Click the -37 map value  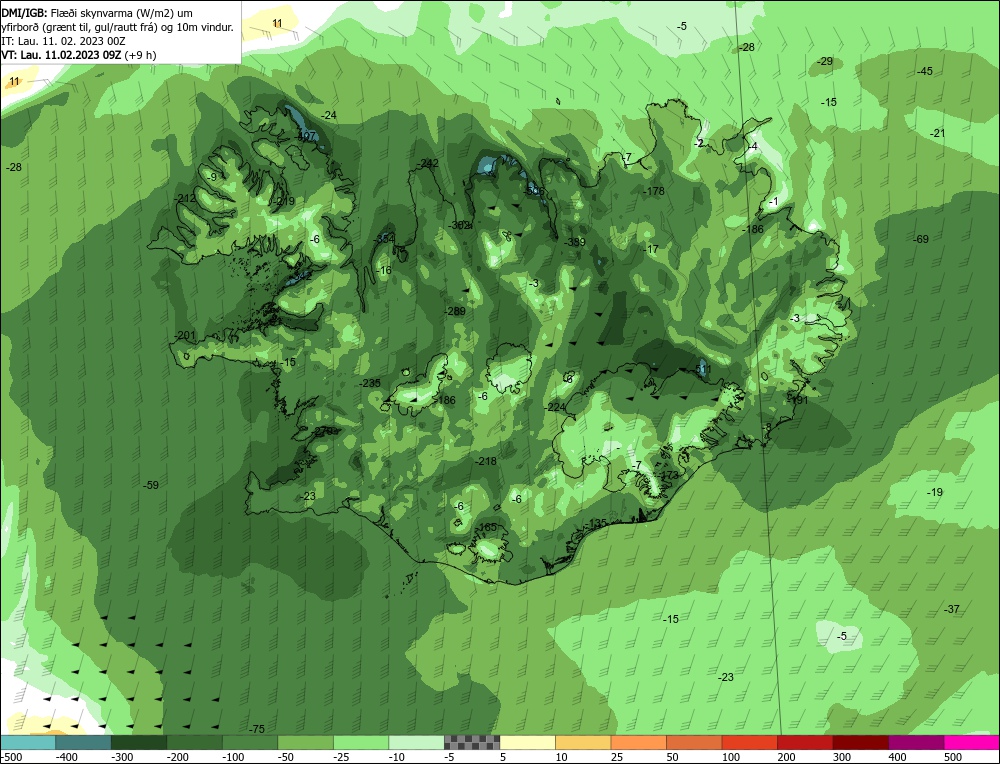pyautogui.click(x=952, y=610)
